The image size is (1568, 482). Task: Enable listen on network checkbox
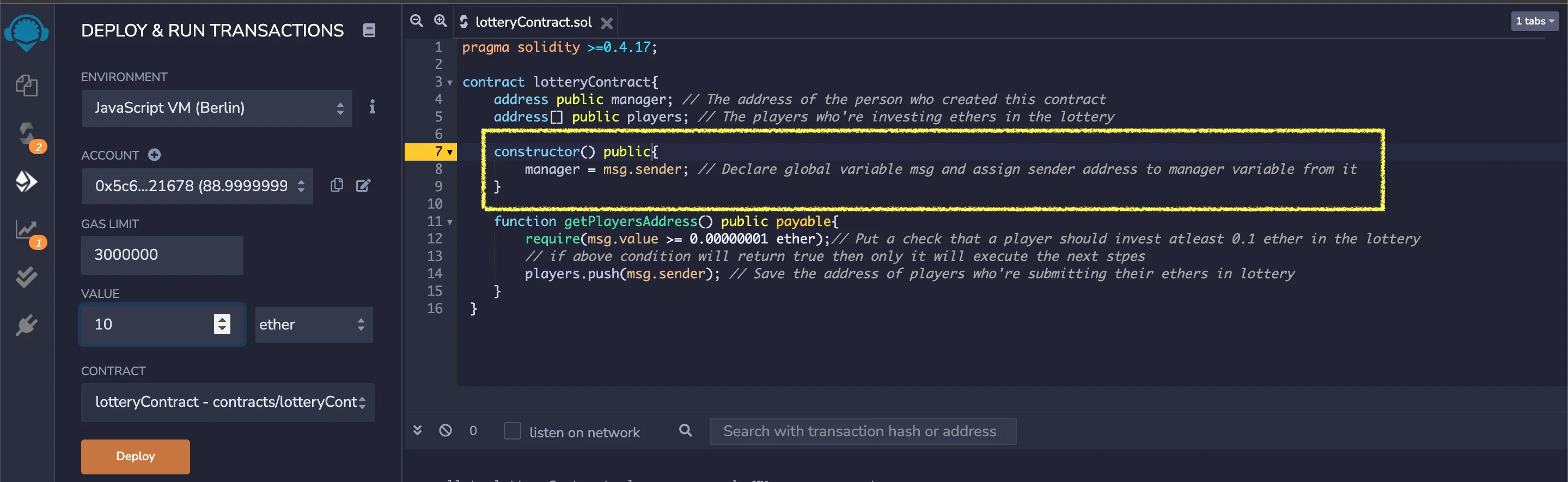click(x=512, y=431)
